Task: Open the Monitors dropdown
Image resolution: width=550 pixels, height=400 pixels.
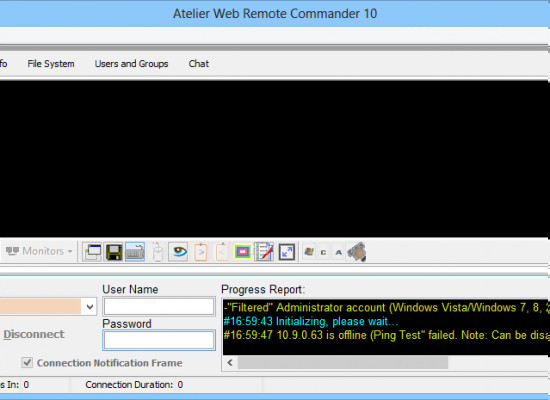Action: 39,251
